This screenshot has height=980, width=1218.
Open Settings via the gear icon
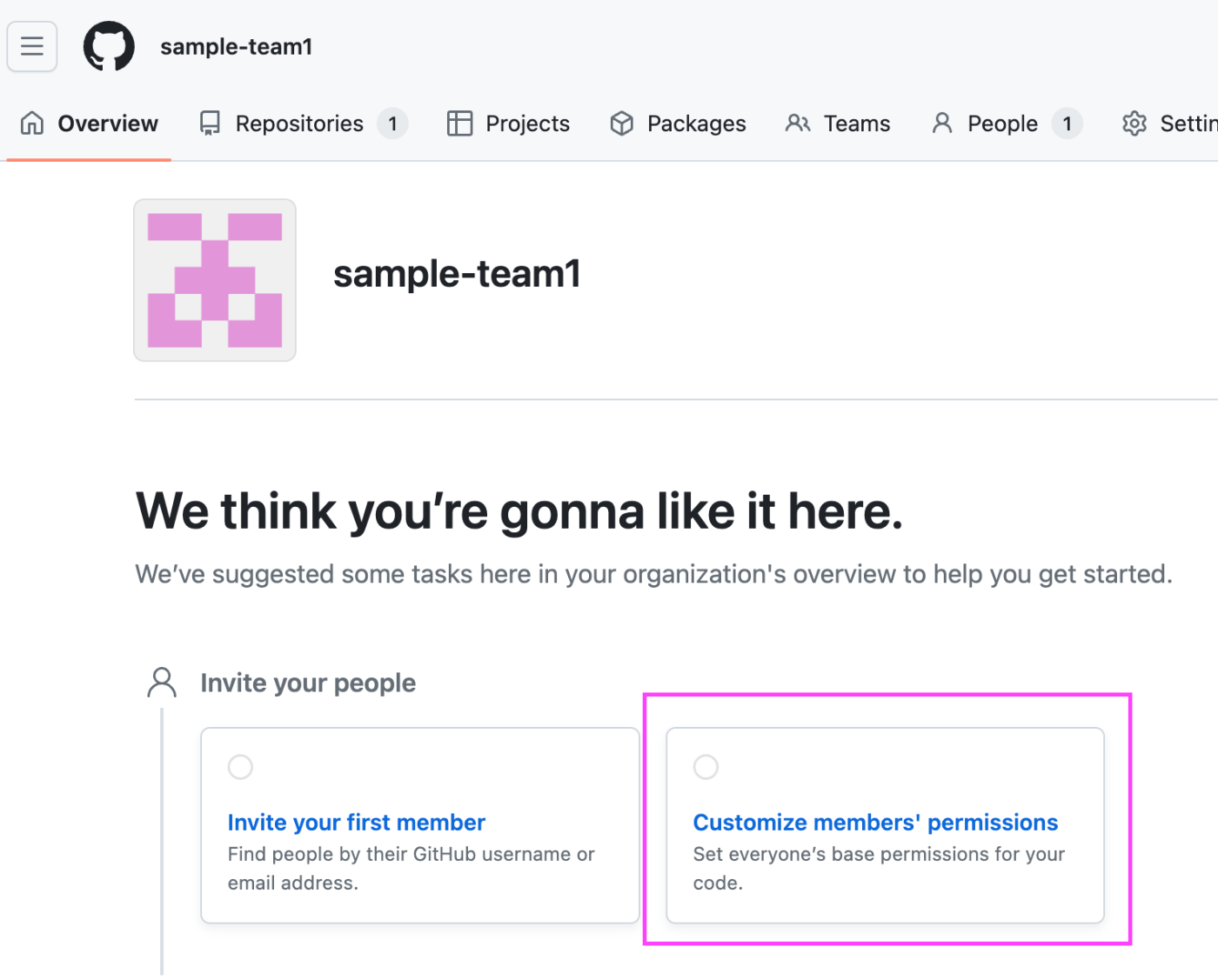(1134, 123)
